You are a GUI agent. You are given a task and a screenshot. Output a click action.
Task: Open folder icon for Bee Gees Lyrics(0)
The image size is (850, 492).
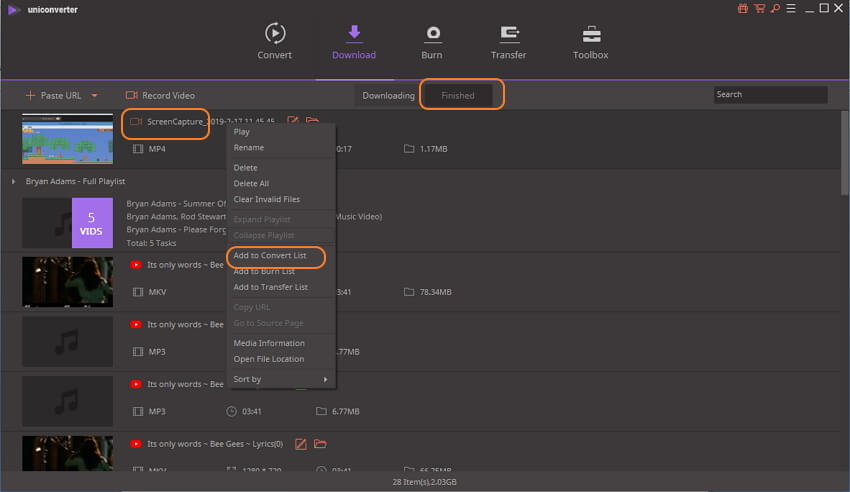coord(320,444)
